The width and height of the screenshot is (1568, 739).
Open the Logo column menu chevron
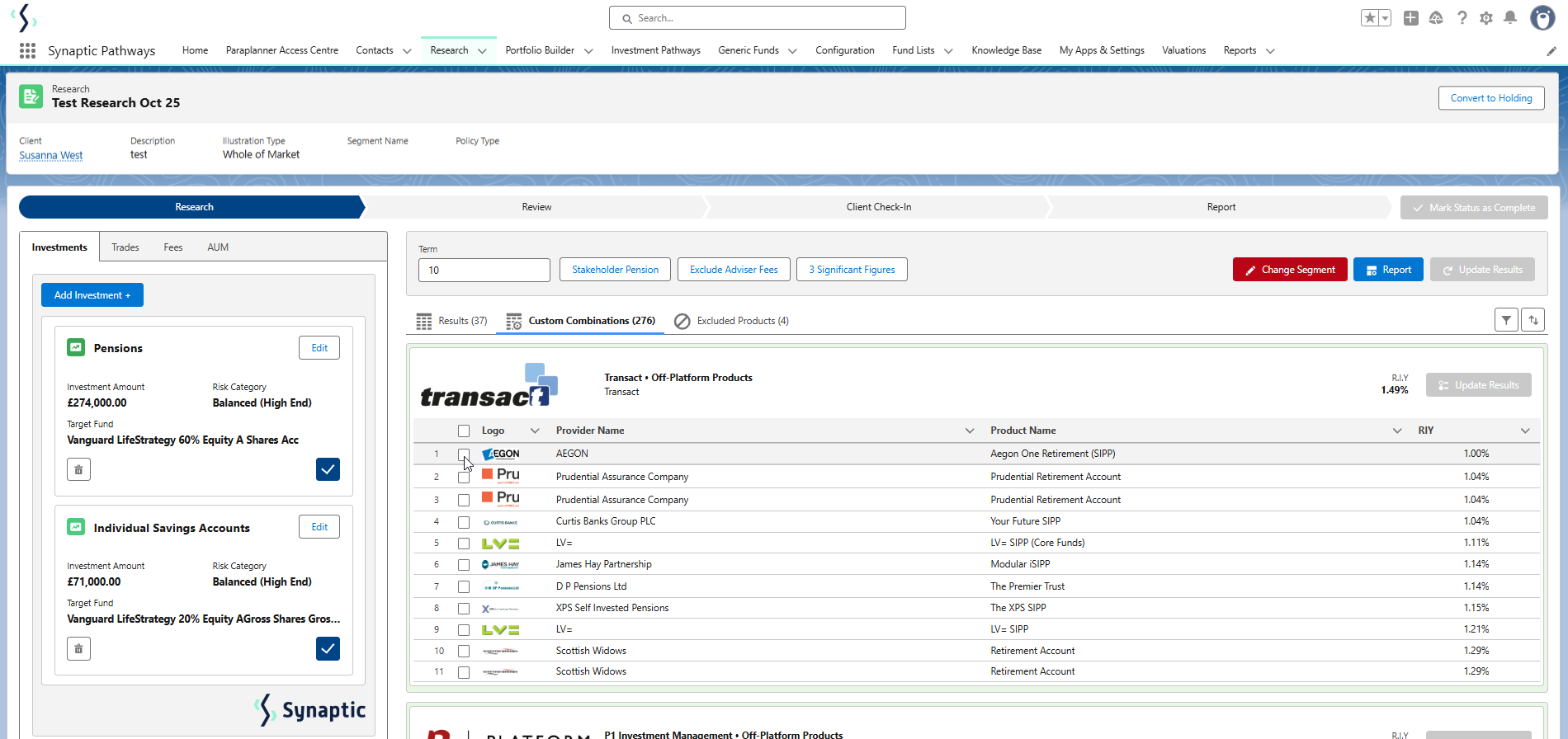coord(535,431)
